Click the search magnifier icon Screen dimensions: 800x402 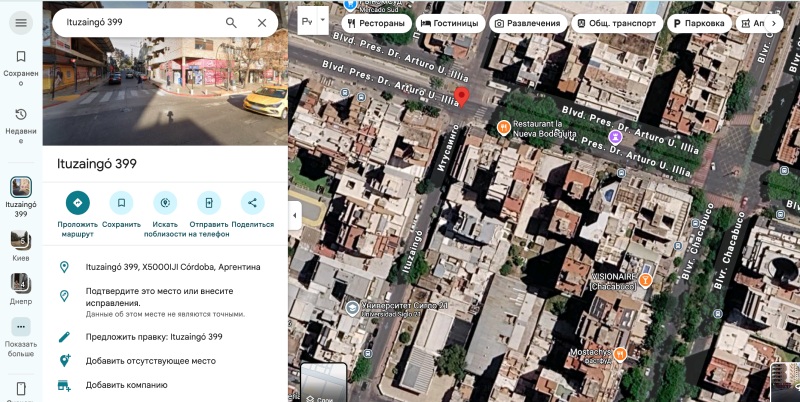click(231, 23)
